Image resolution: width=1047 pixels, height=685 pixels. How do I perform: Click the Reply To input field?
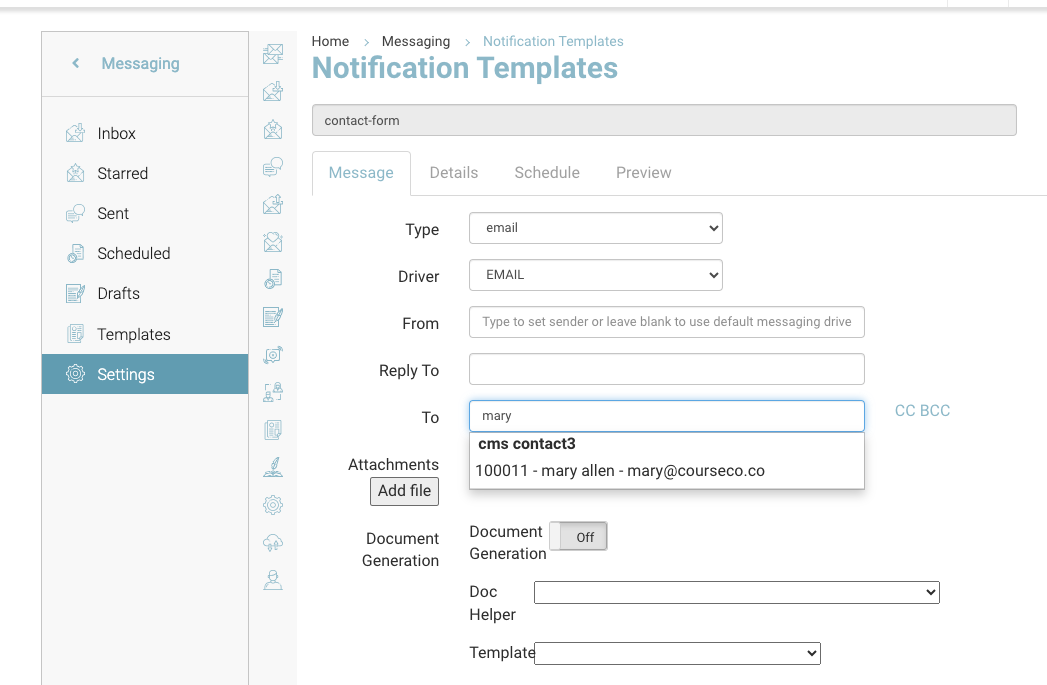click(666, 369)
